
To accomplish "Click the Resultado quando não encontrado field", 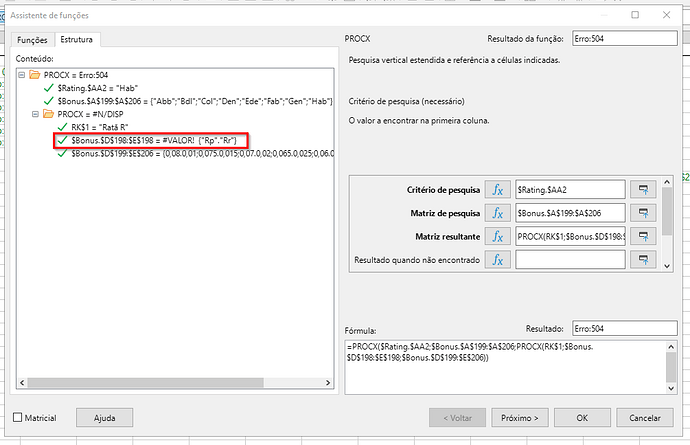I will tap(570, 260).
